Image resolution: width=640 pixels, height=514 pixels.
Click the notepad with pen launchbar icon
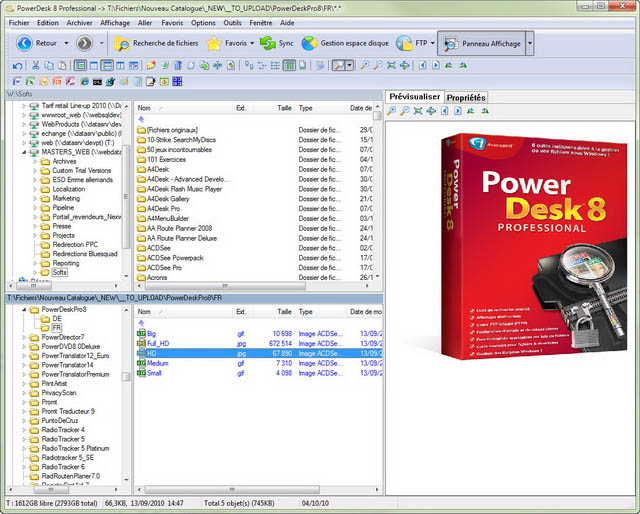151,82
